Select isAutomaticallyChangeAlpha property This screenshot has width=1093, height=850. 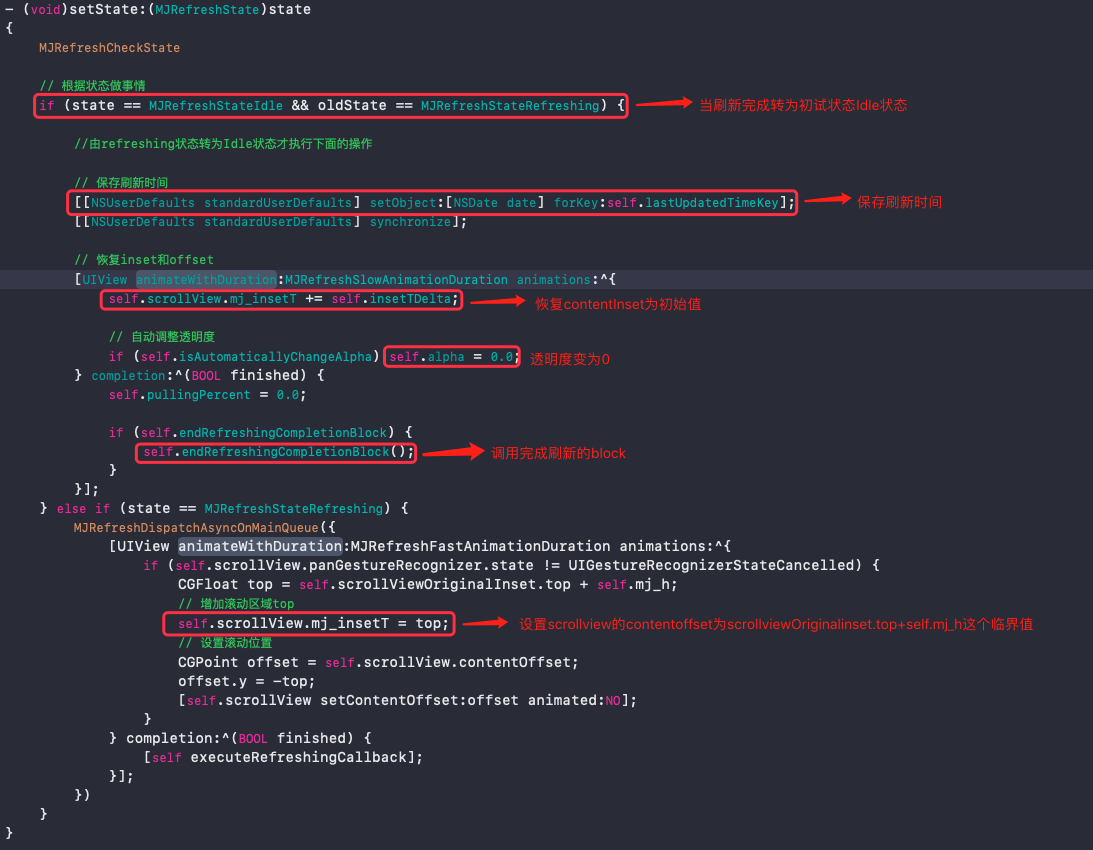(275, 356)
